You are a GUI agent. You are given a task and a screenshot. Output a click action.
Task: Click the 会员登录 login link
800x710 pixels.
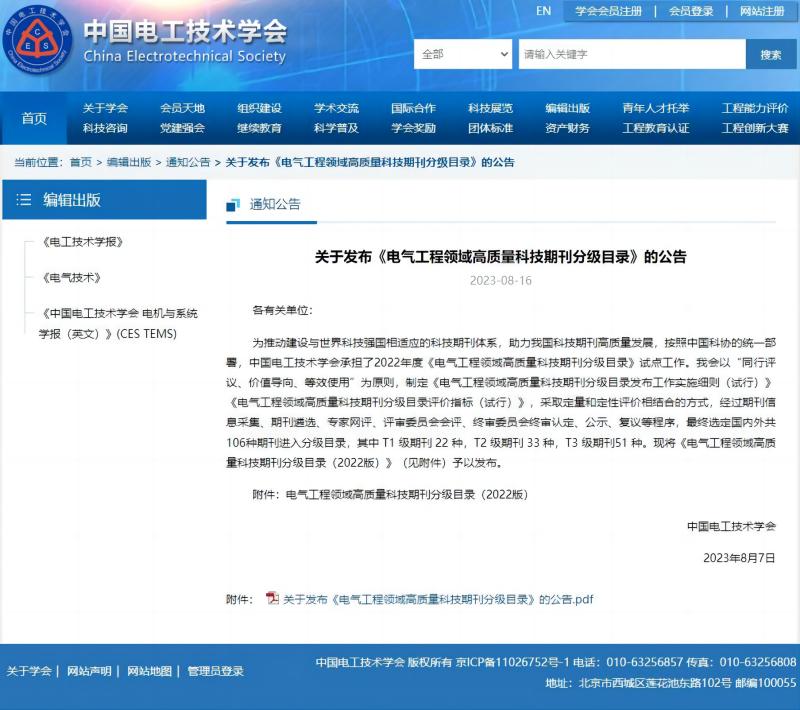click(691, 11)
